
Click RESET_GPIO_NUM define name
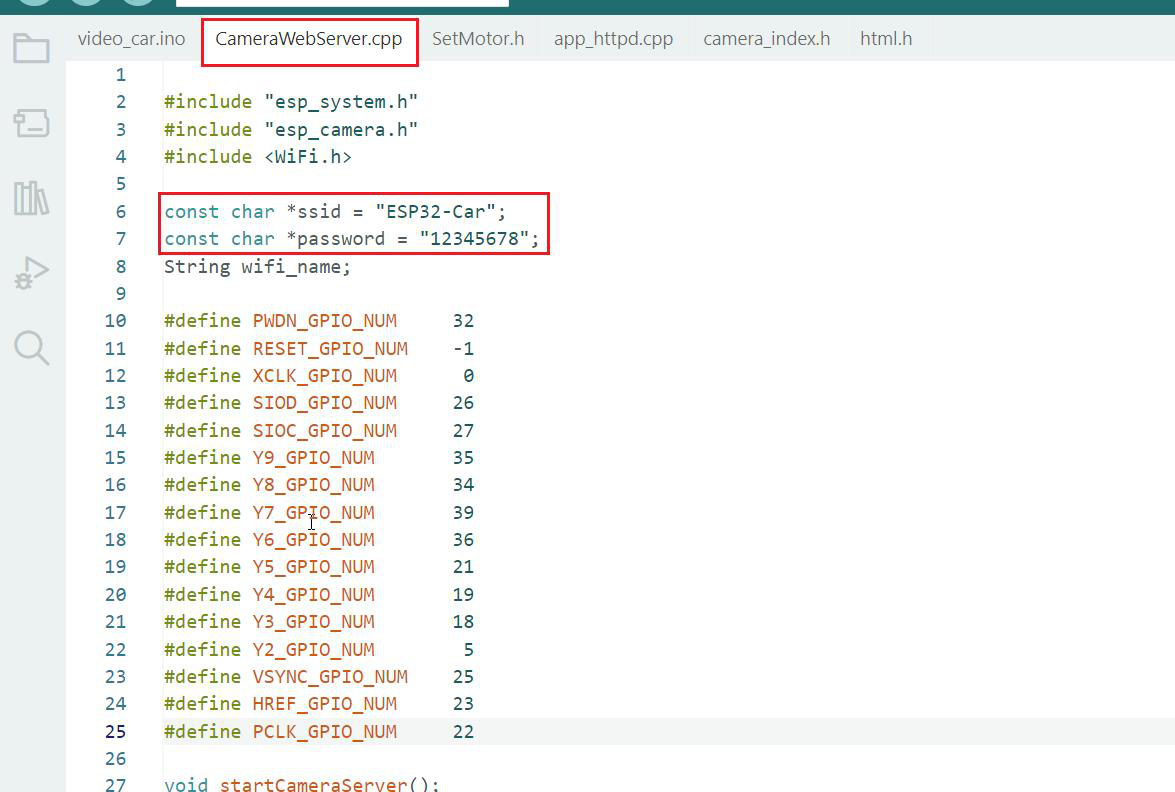[330, 349]
